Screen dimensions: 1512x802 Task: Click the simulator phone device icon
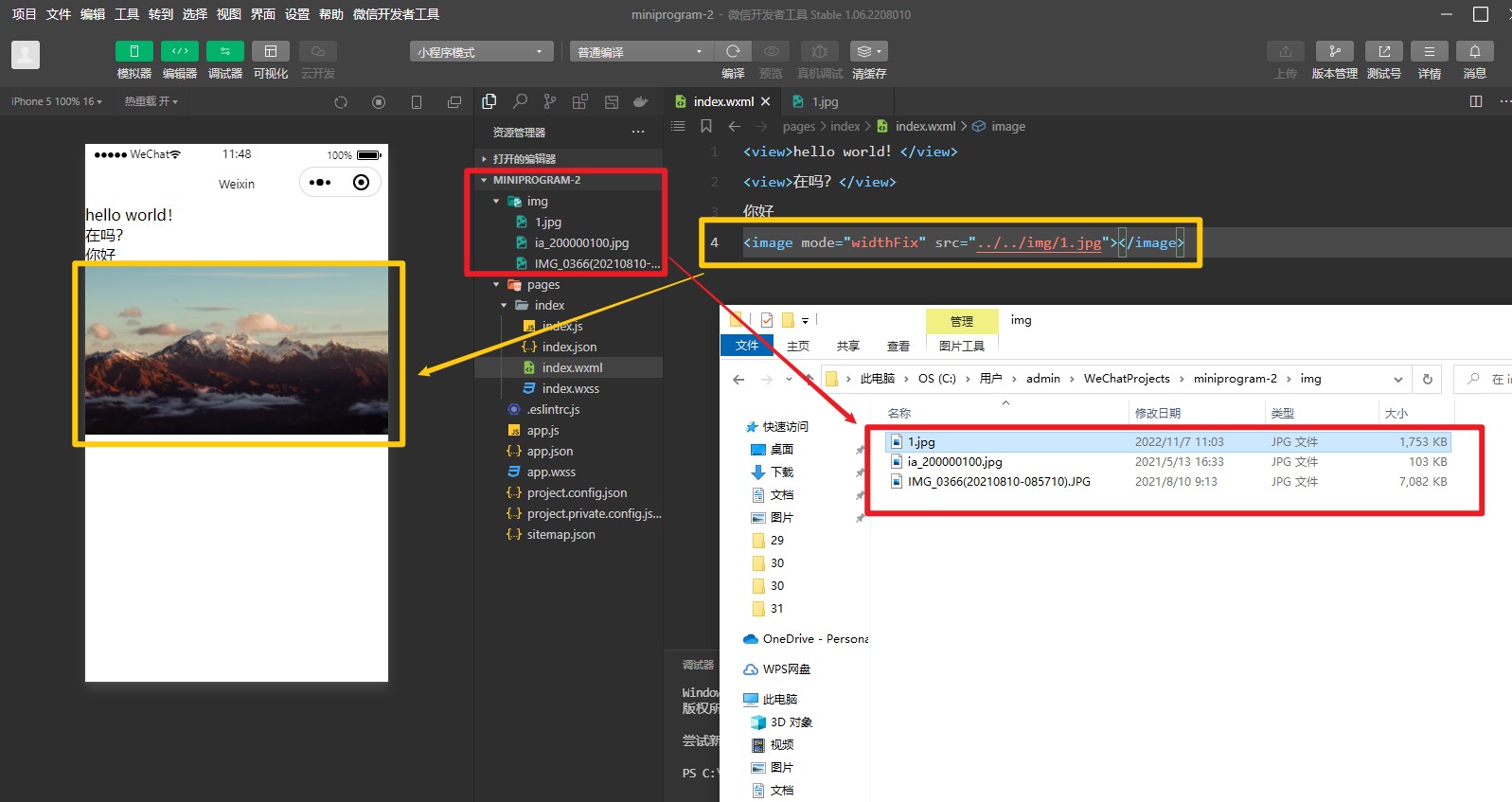pyautogui.click(x=417, y=102)
